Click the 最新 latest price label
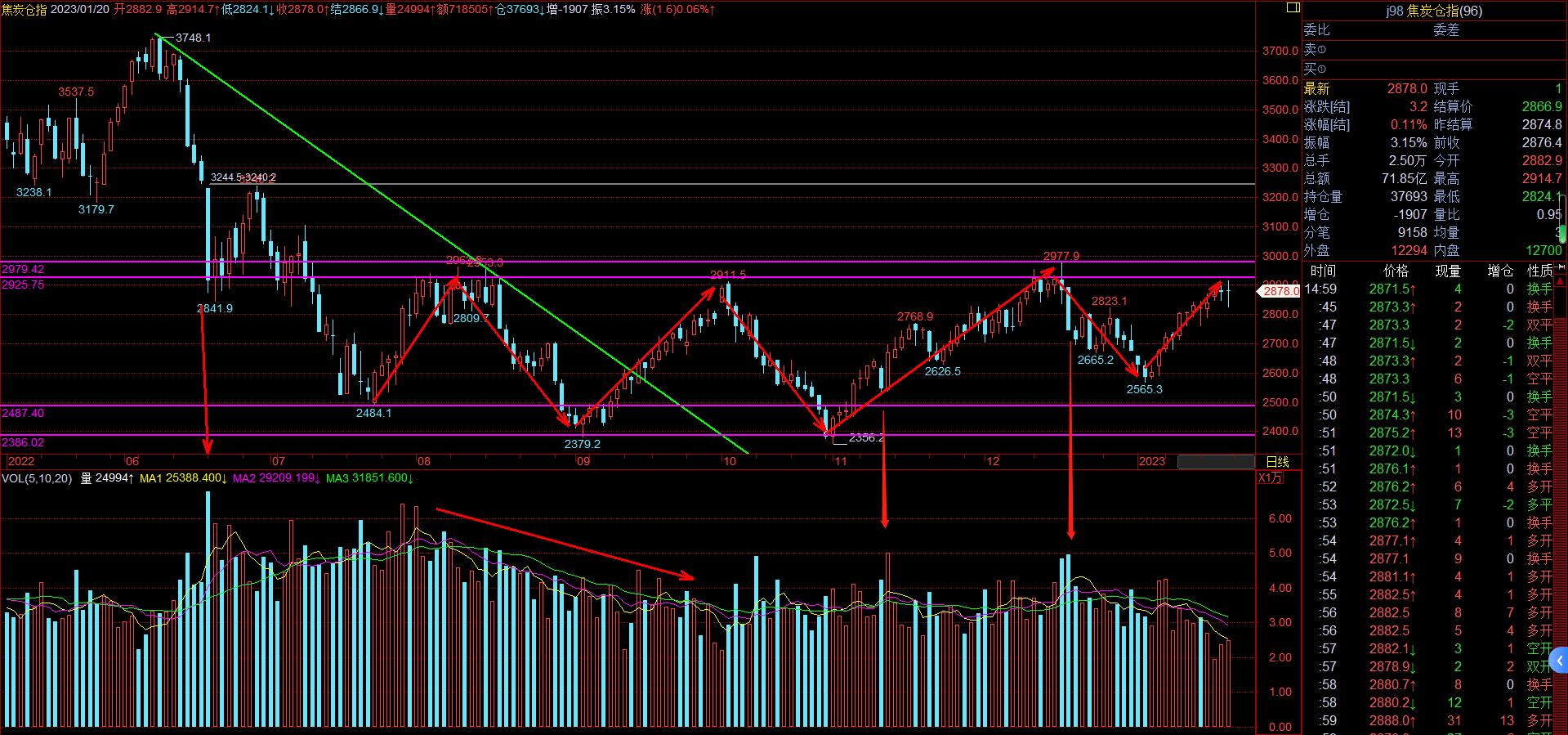The image size is (1568, 735). pyautogui.click(x=1316, y=88)
